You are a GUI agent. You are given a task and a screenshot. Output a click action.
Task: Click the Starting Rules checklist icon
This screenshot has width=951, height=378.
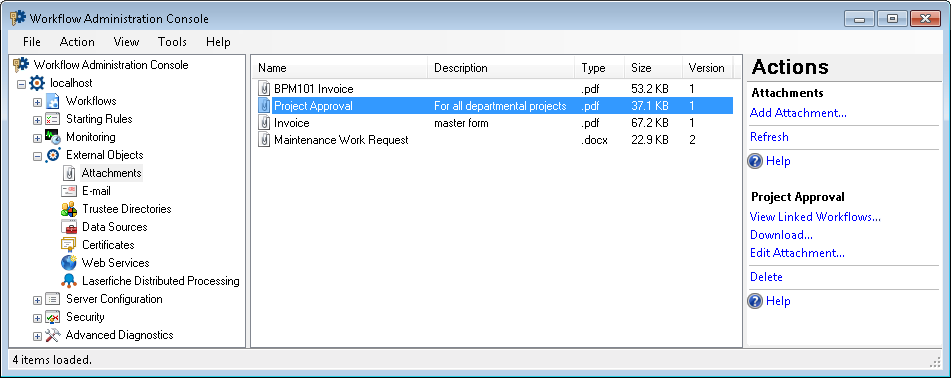(53, 119)
